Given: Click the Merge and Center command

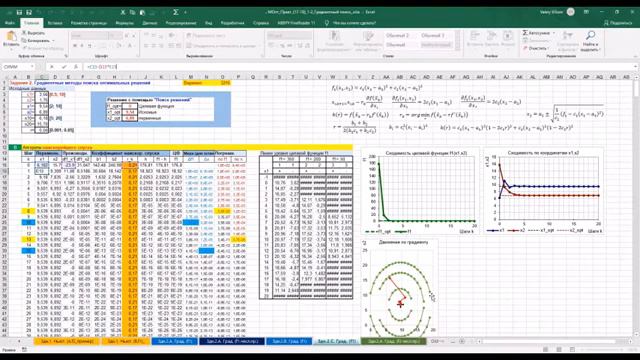Looking at the screenshot, I should pyautogui.click(x=224, y=45).
